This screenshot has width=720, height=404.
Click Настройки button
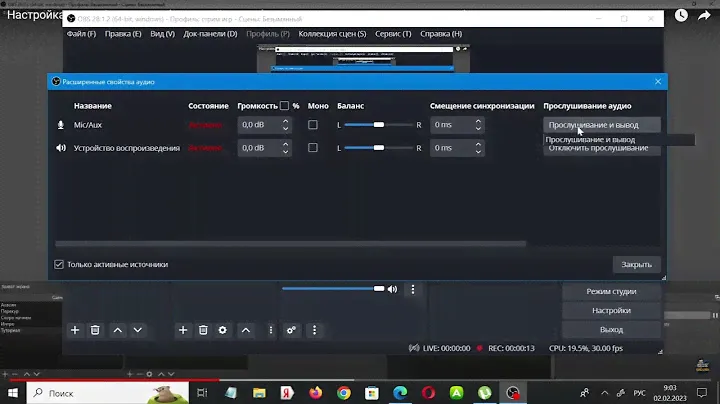pyautogui.click(x=611, y=310)
